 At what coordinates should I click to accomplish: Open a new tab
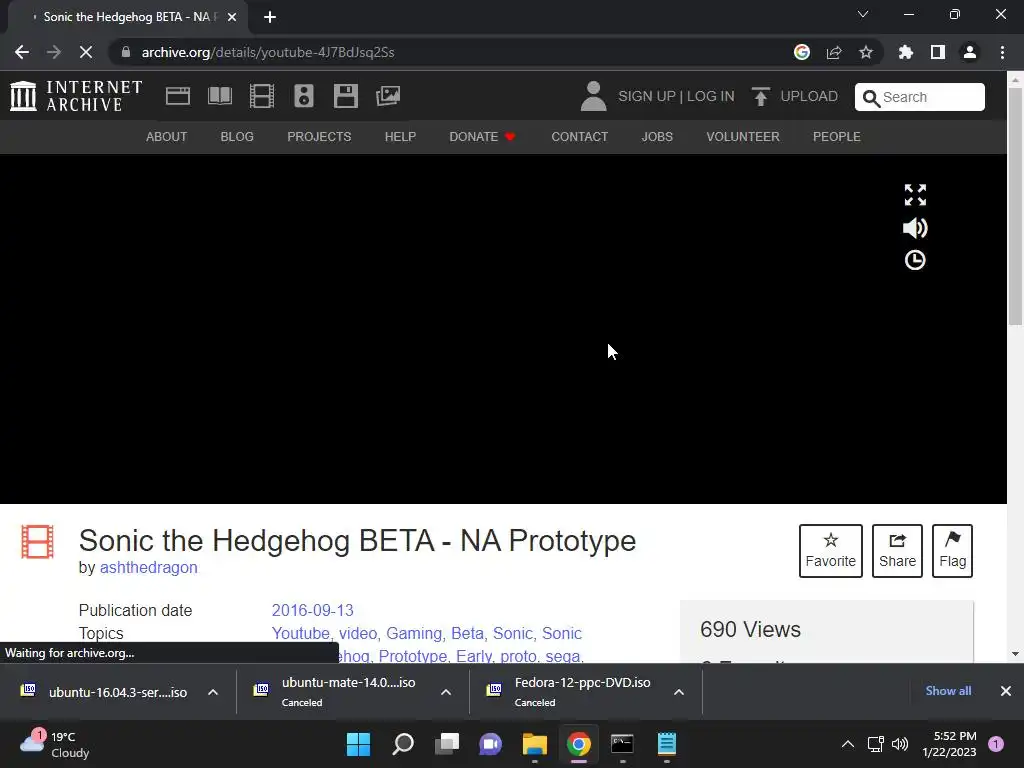coord(270,17)
